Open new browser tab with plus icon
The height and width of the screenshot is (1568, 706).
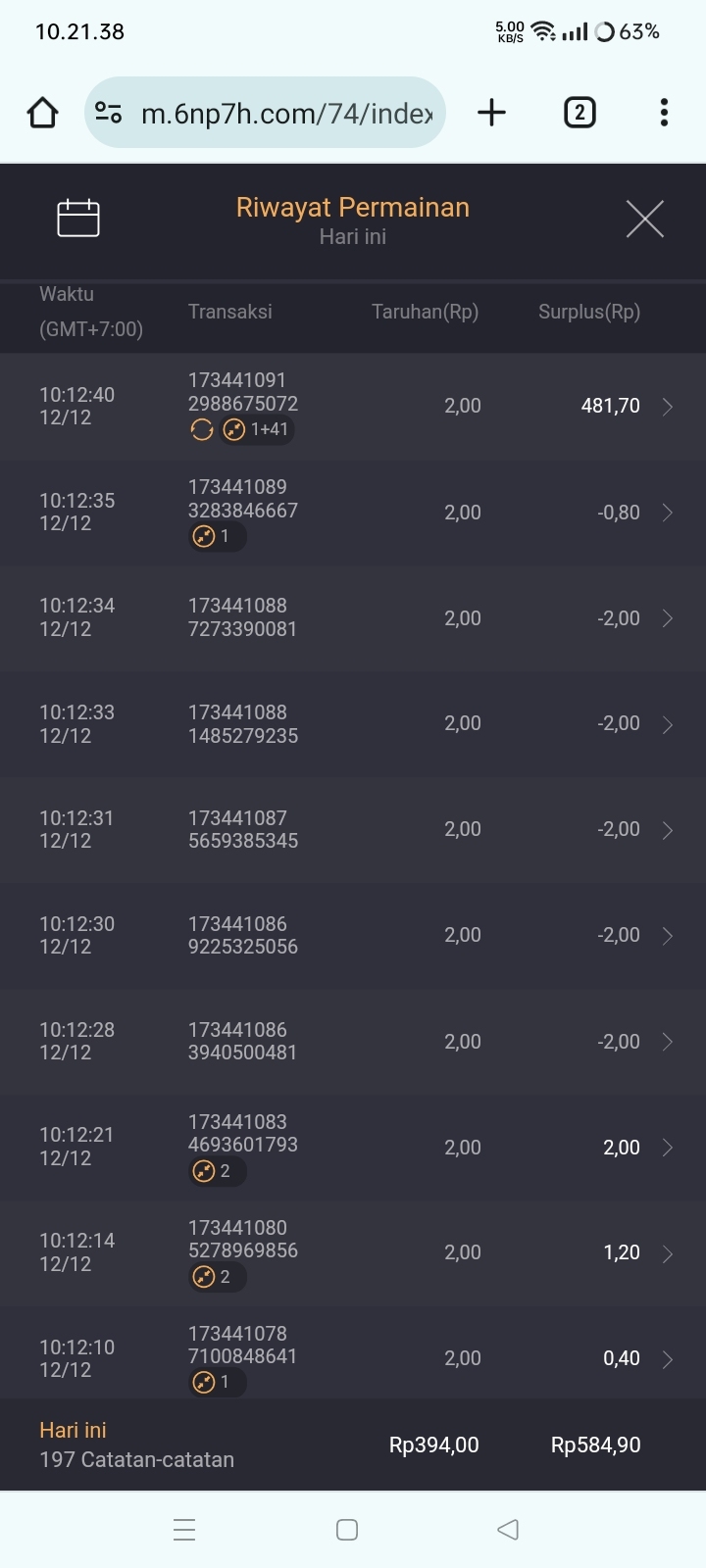coord(491,114)
